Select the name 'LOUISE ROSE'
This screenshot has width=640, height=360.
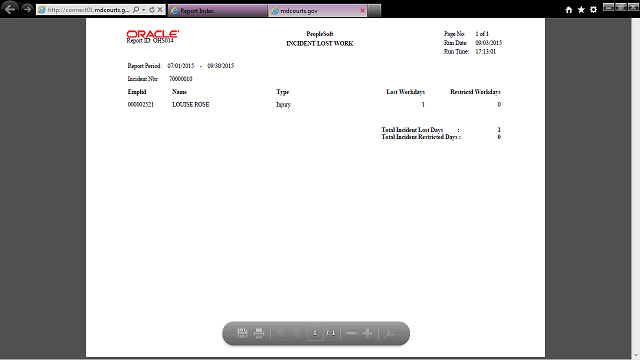click(x=191, y=104)
